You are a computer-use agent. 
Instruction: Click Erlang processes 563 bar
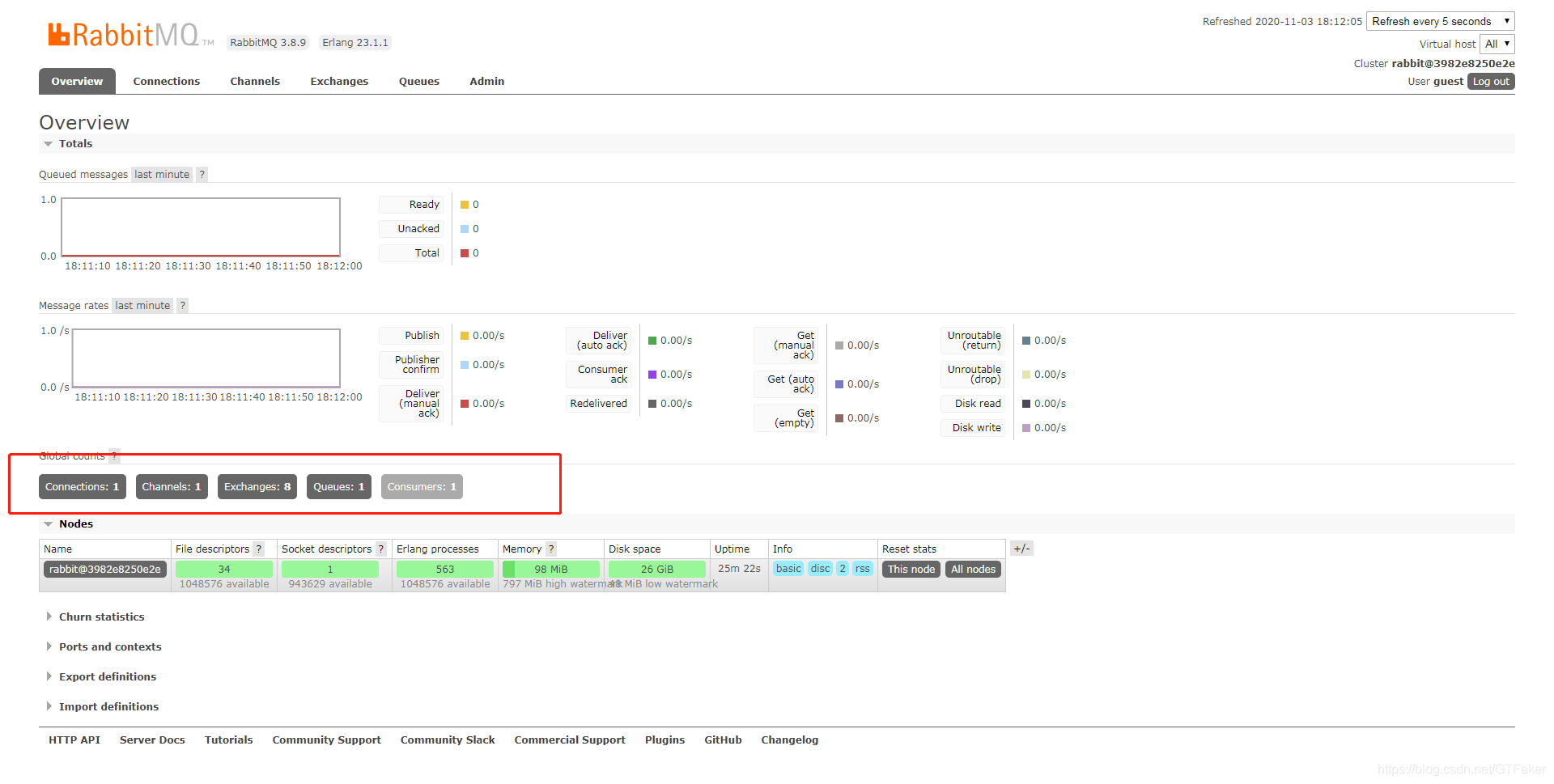445,569
